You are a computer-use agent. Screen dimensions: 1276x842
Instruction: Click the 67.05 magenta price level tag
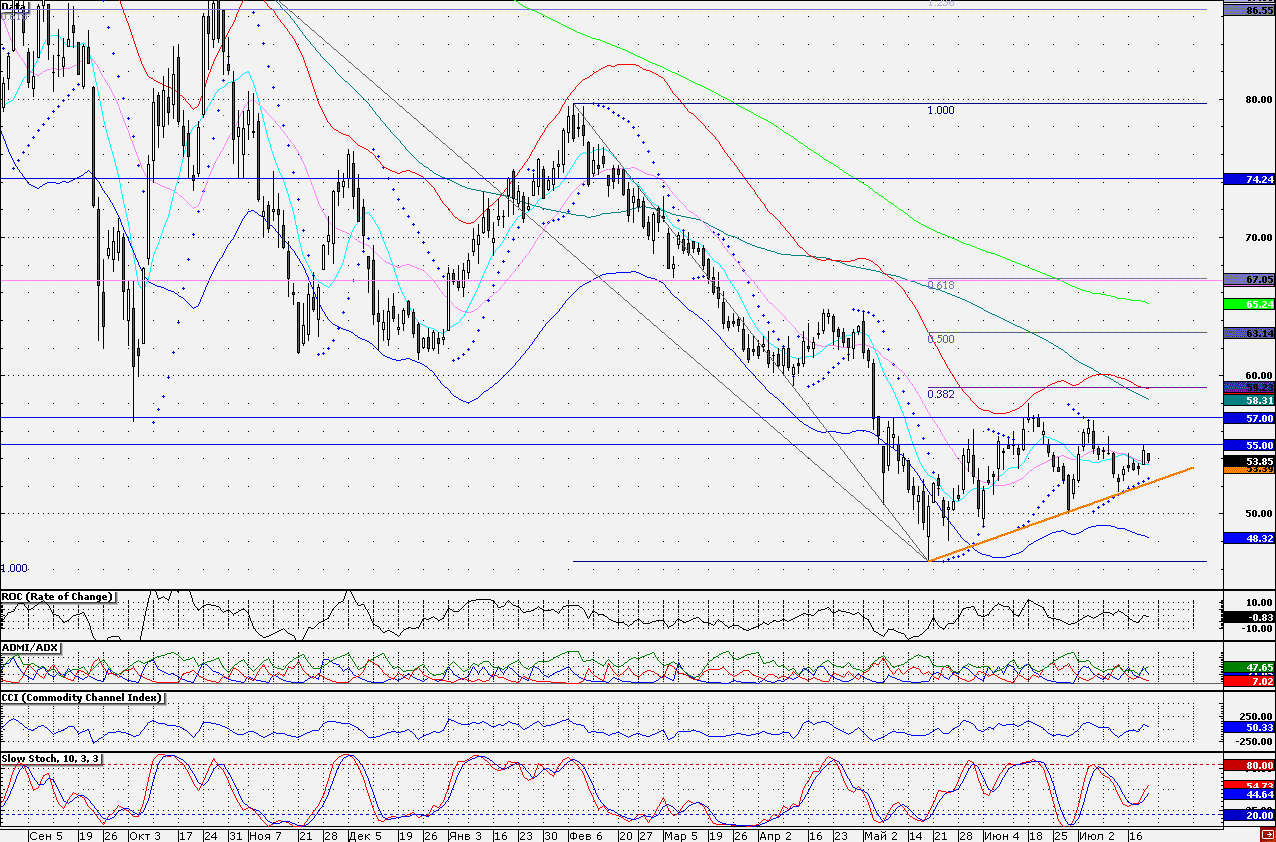[1250, 280]
